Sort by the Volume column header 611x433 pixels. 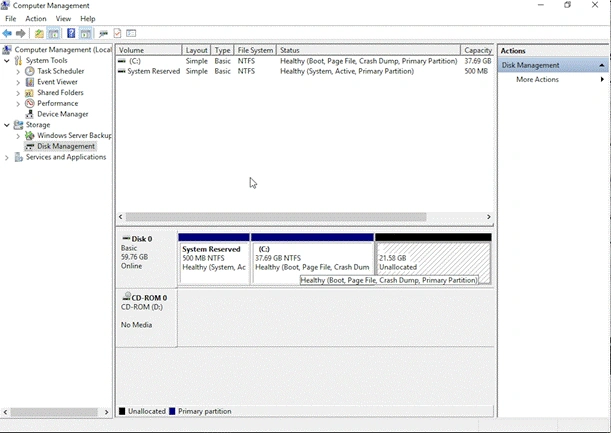pos(149,50)
